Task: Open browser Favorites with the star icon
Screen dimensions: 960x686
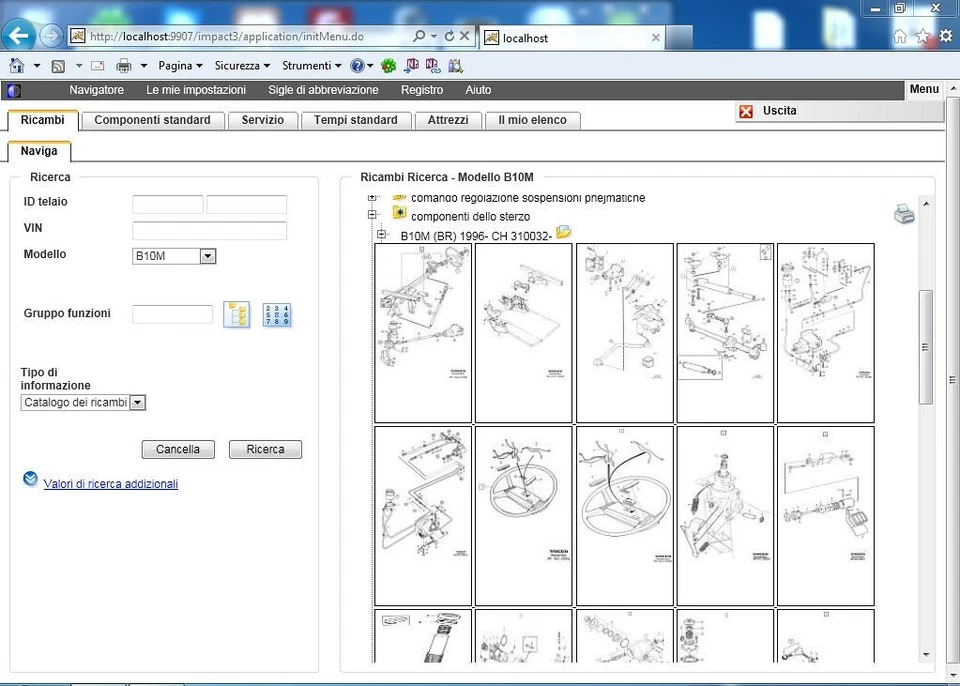Action: point(922,36)
